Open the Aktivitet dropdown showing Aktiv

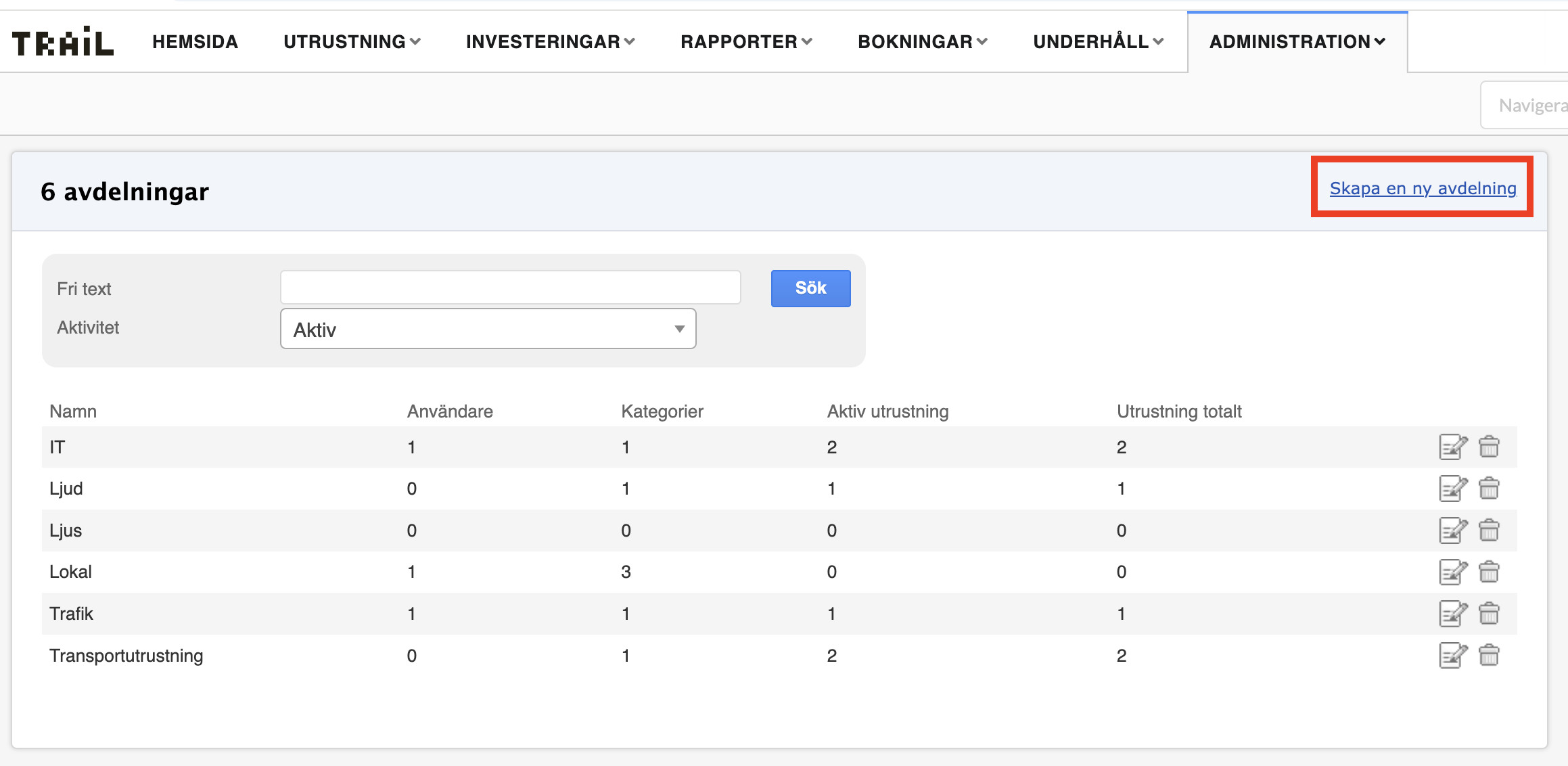coord(488,330)
